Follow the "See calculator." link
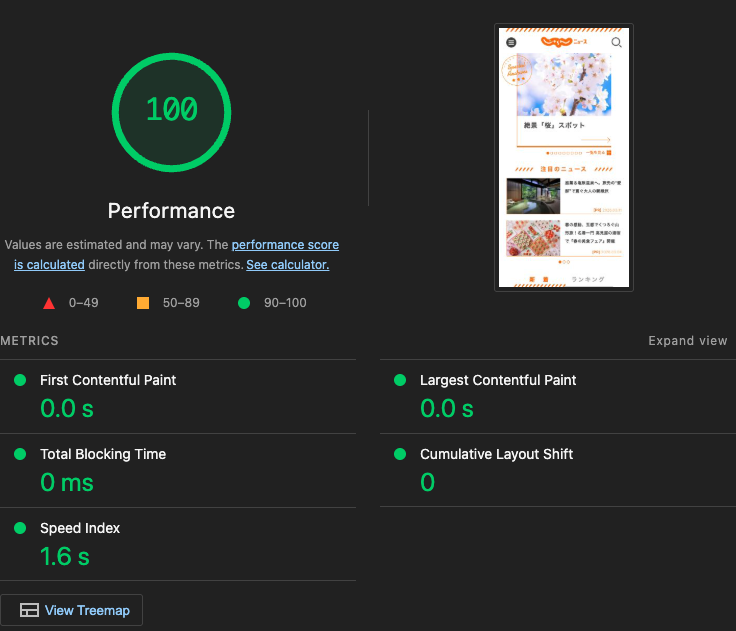This screenshot has width=736, height=631. [x=287, y=265]
